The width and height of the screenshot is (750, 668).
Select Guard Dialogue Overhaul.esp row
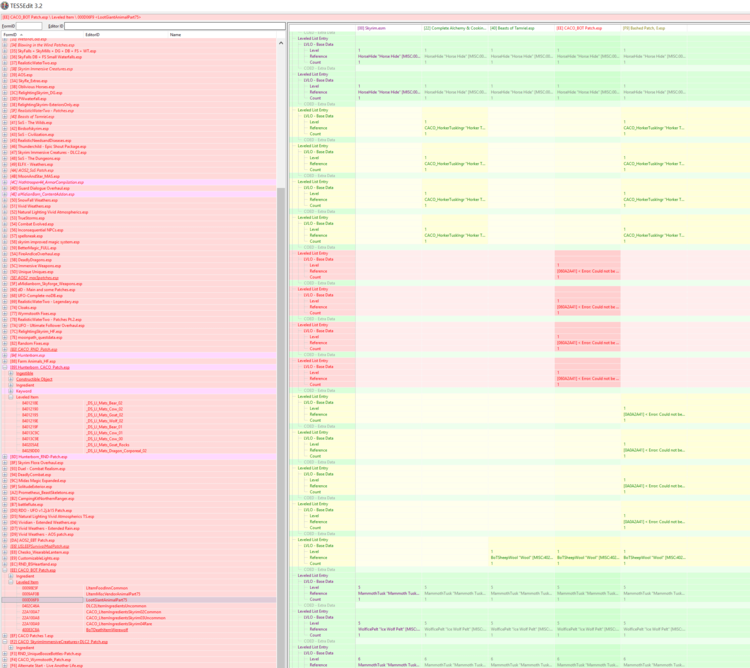pyautogui.click(x=139, y=188)
